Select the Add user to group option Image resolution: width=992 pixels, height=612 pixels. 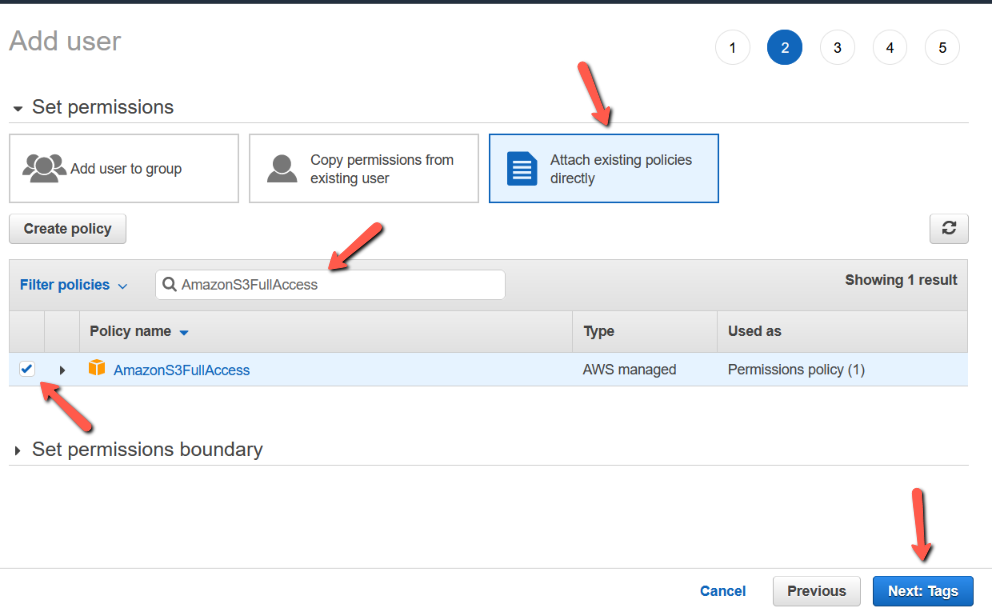coord(124,168)
